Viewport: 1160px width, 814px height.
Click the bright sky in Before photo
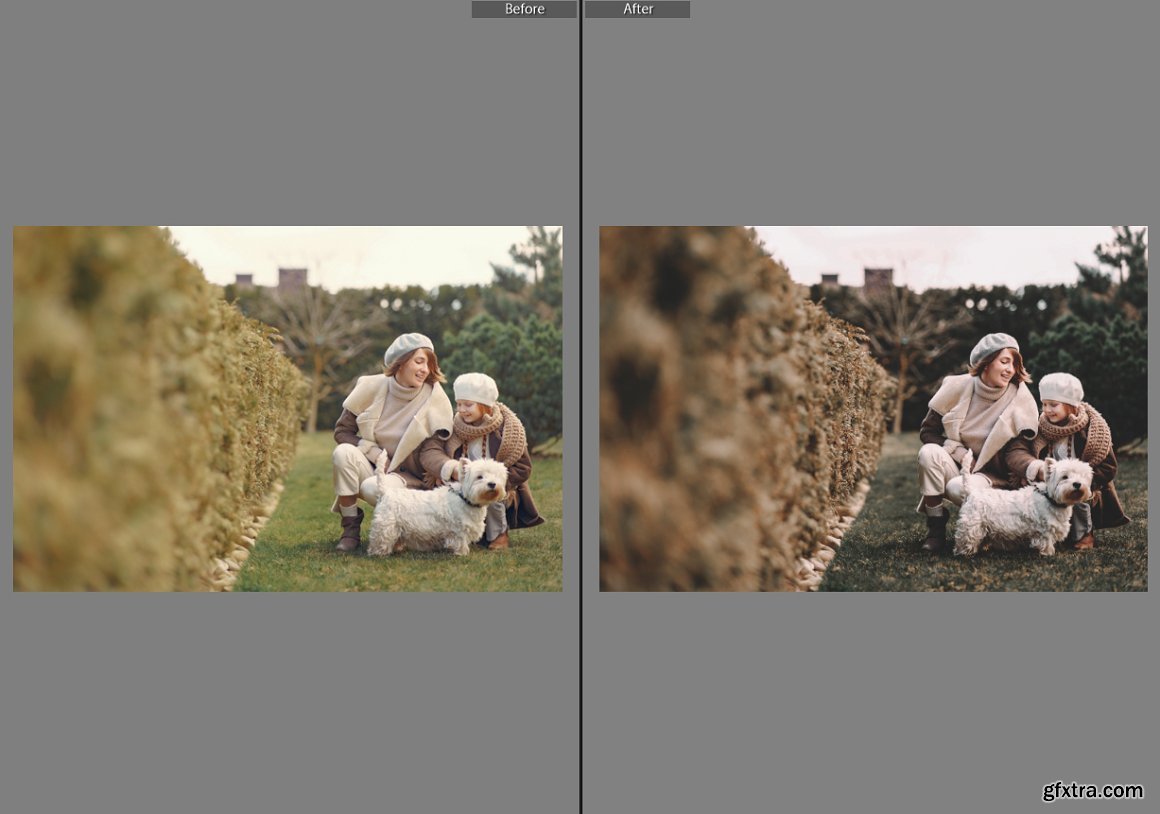[380, 255]
